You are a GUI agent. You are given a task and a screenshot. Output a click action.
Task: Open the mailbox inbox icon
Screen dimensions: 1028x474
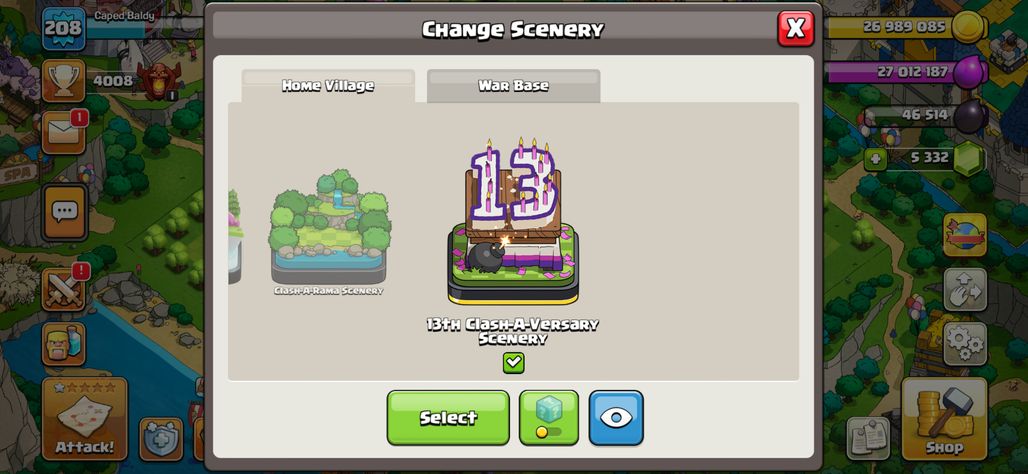point(64,132)
